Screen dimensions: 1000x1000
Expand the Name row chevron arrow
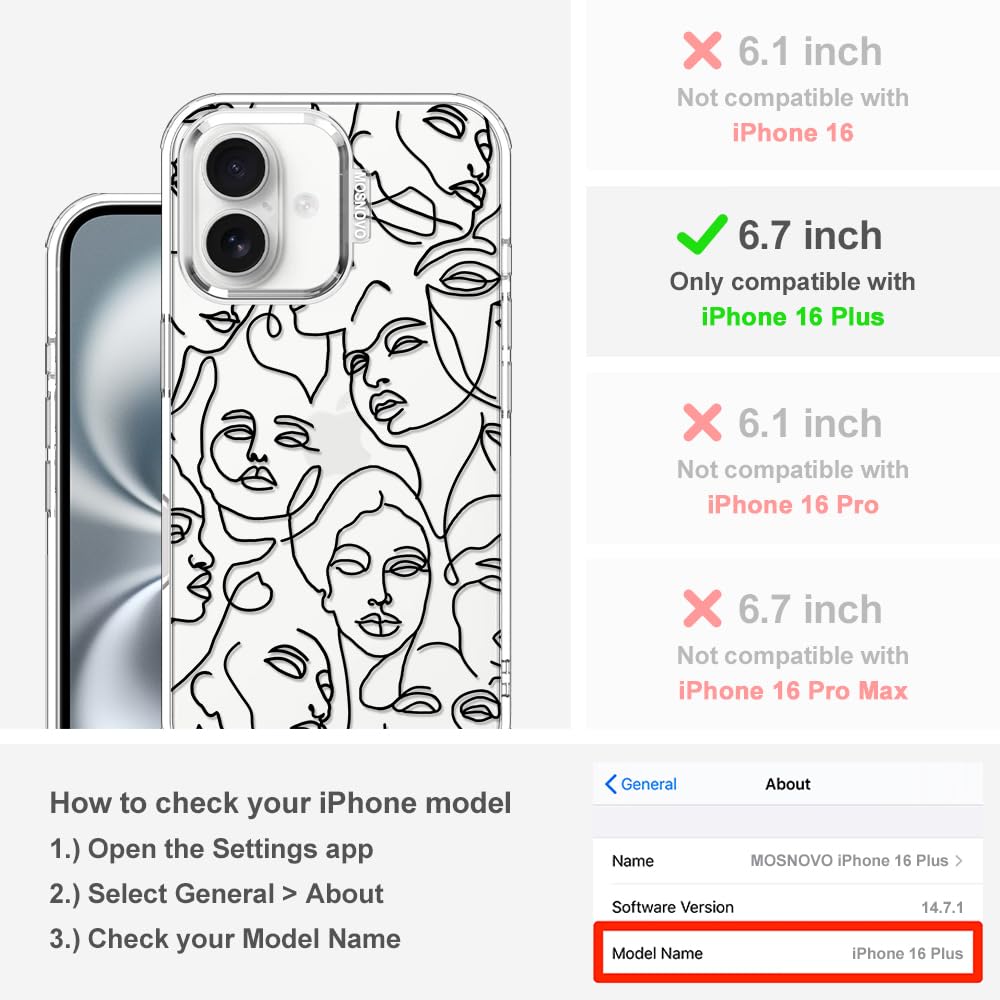pyautogui.click(x=959, y=860)
